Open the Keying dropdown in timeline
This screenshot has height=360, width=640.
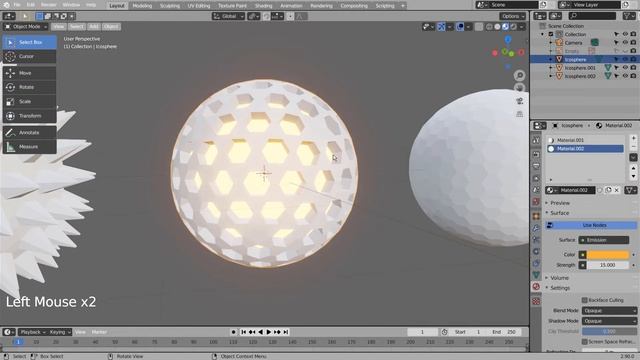(60, 332)
